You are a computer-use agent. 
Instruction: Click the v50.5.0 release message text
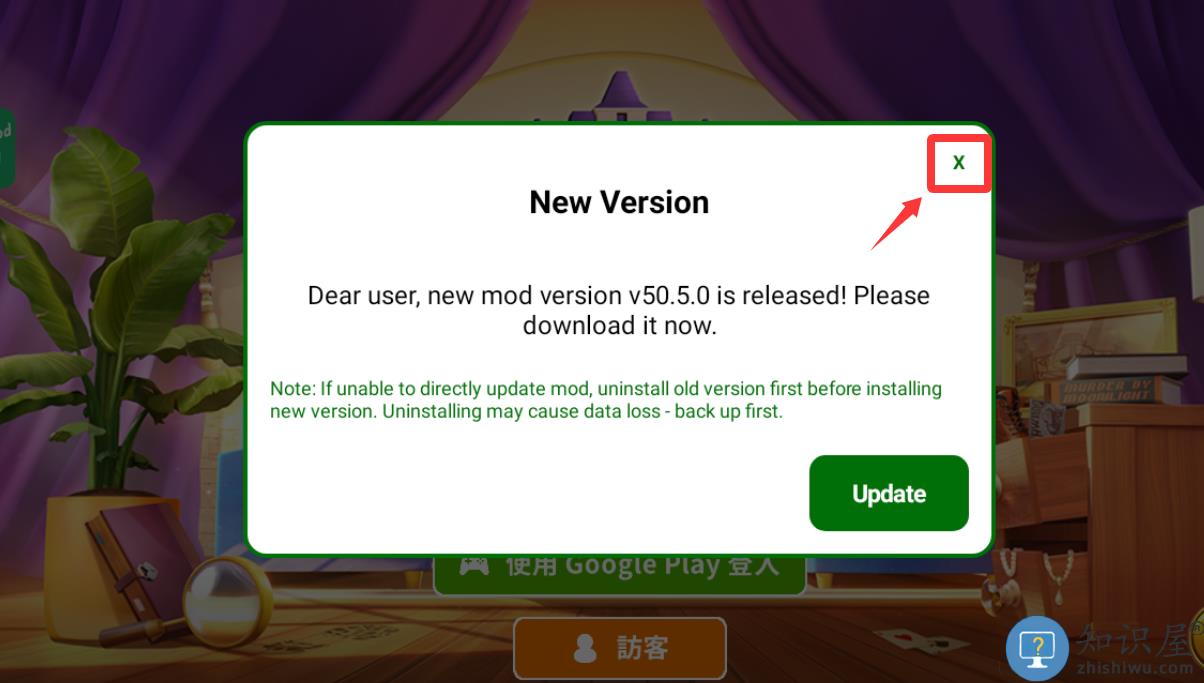click(619, 310)
